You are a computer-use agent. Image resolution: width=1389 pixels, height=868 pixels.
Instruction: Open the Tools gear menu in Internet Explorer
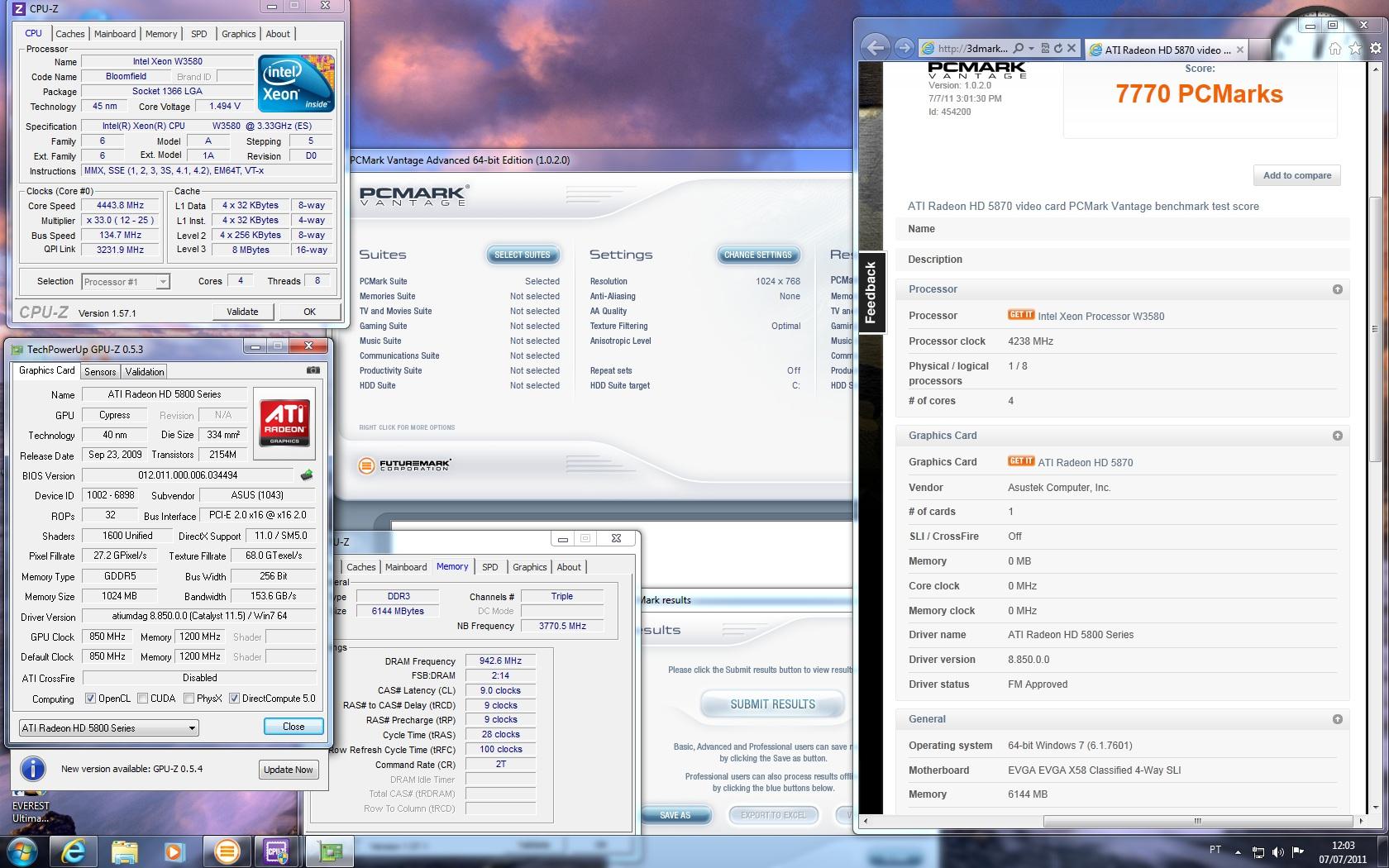1375,49
